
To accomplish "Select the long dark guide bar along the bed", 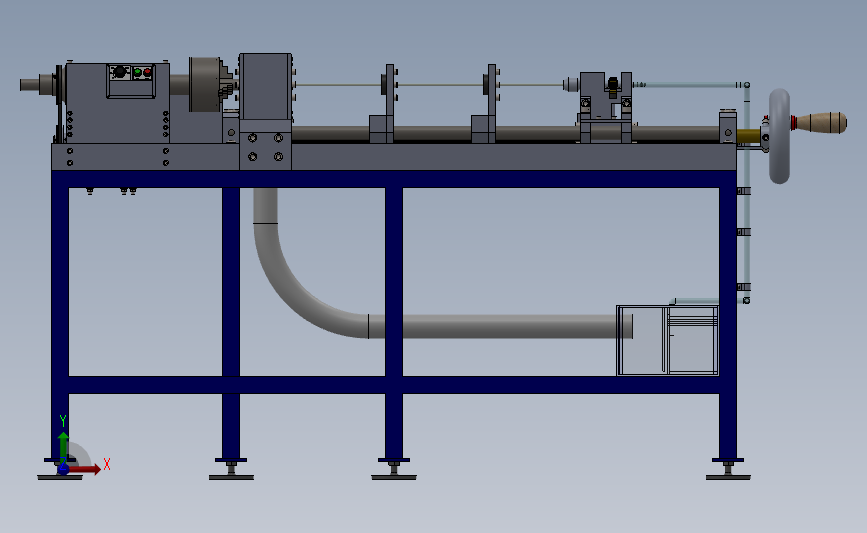I will [505, 134].
